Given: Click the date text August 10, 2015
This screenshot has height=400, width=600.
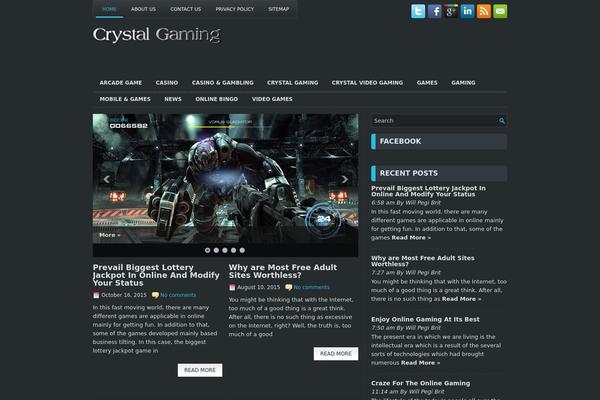Looking at the screenshot, I should 258,287.
